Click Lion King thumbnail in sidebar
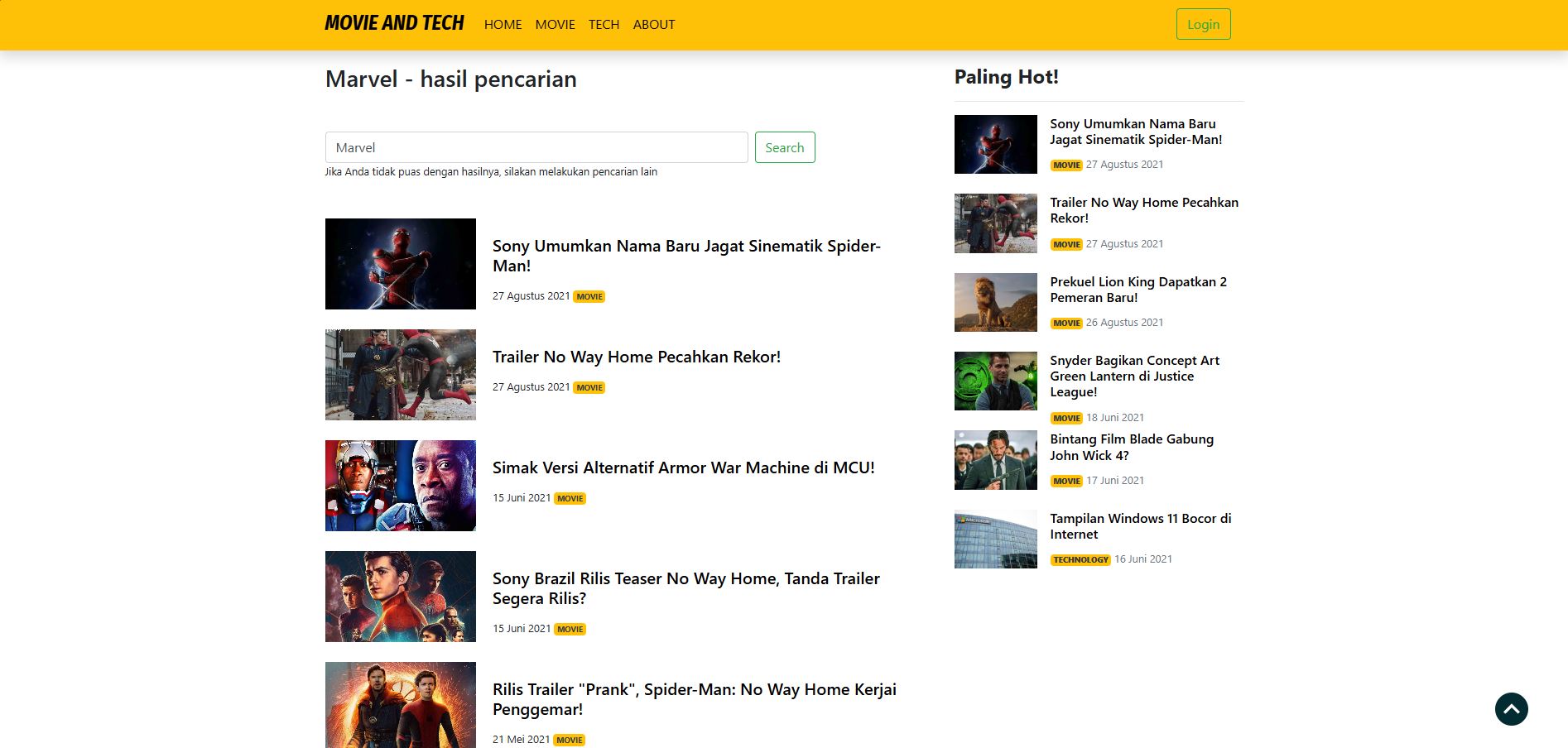This screenshot has width=1568, height=748. pos(996,302)
